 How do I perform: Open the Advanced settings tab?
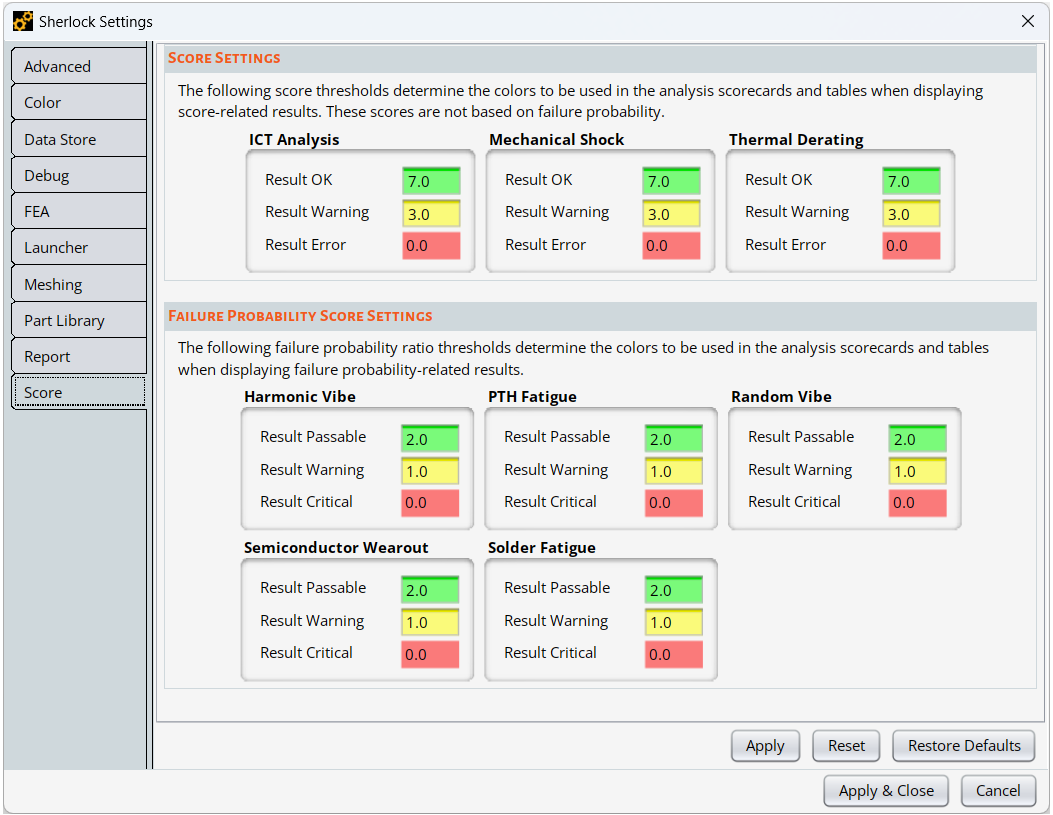[x=78, y=66]
